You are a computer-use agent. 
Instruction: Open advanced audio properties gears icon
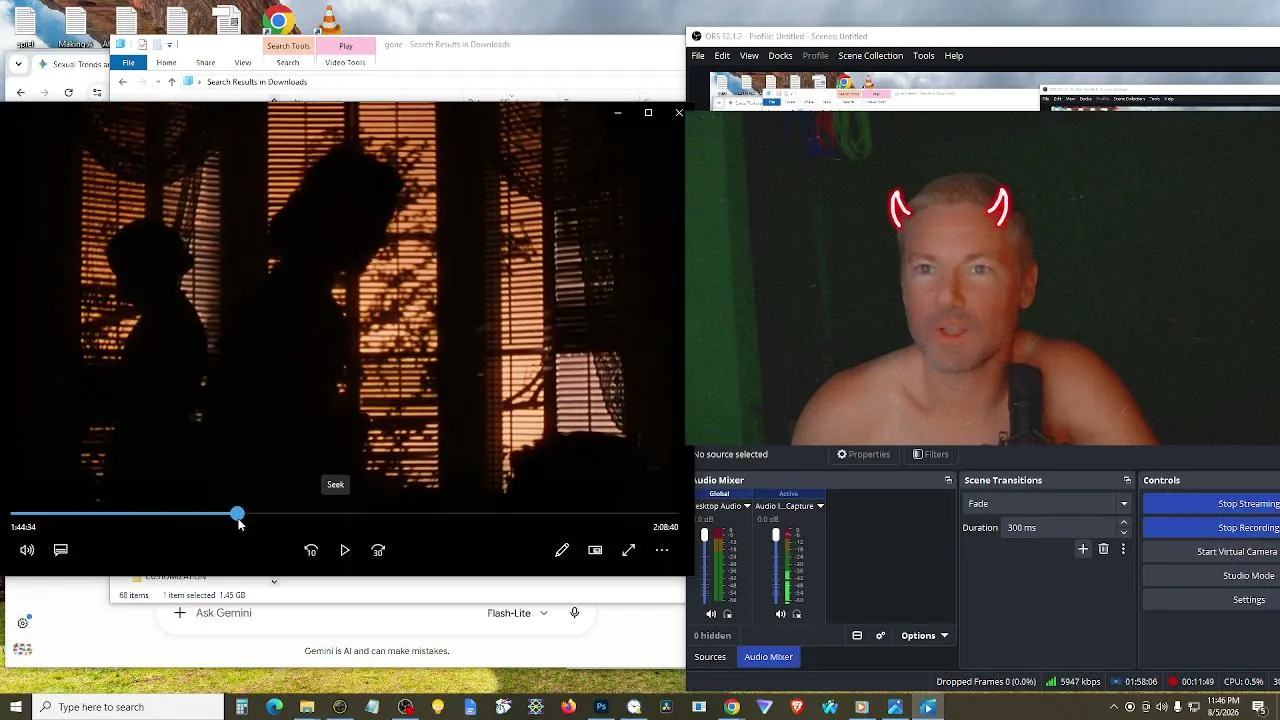881,636
